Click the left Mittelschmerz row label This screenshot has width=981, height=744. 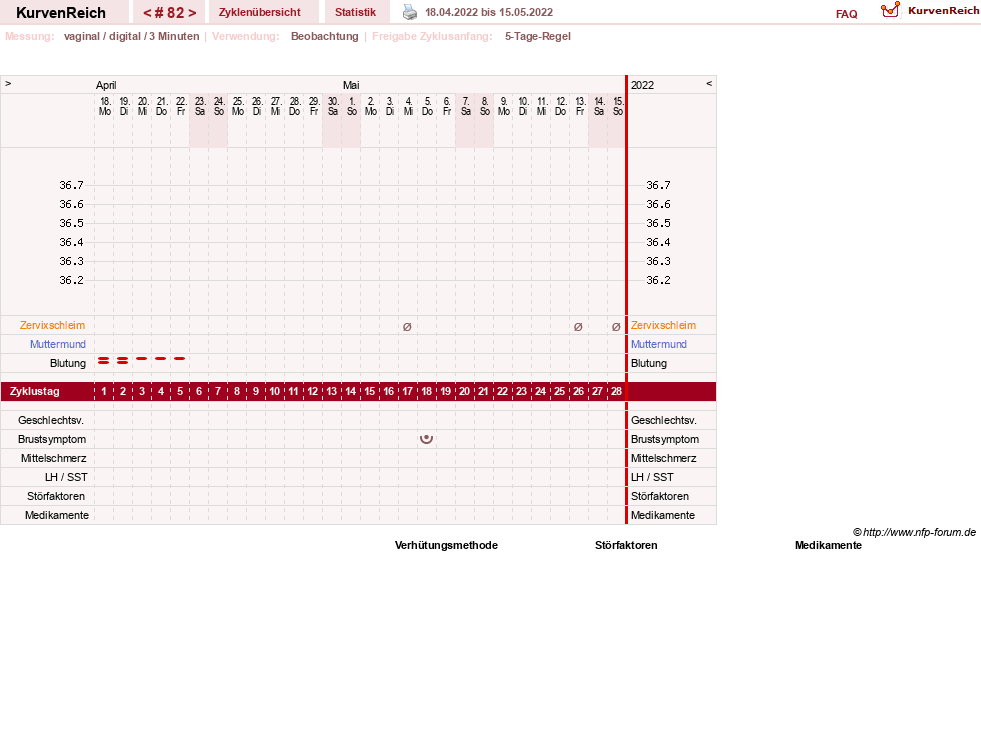[x=53, y=458]
